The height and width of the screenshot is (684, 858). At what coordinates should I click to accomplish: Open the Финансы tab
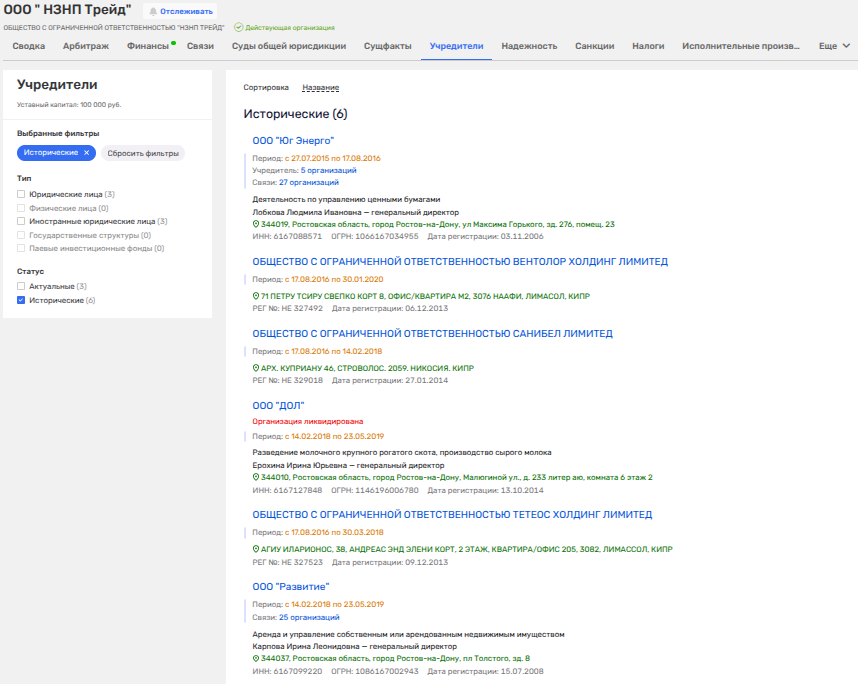pyautogui.click(x=147, y=46)
